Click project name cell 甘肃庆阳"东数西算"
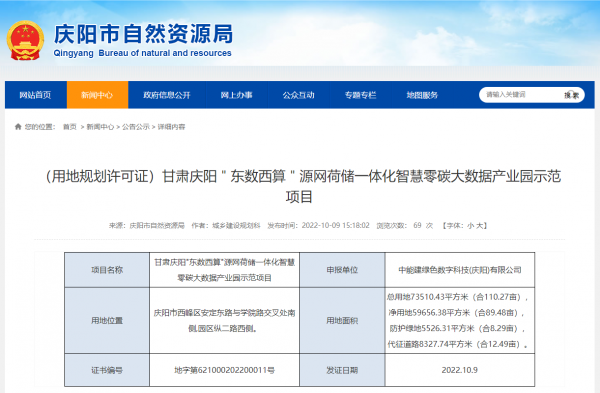The width and height of the screenshot is (600, 393). point(224,270)
